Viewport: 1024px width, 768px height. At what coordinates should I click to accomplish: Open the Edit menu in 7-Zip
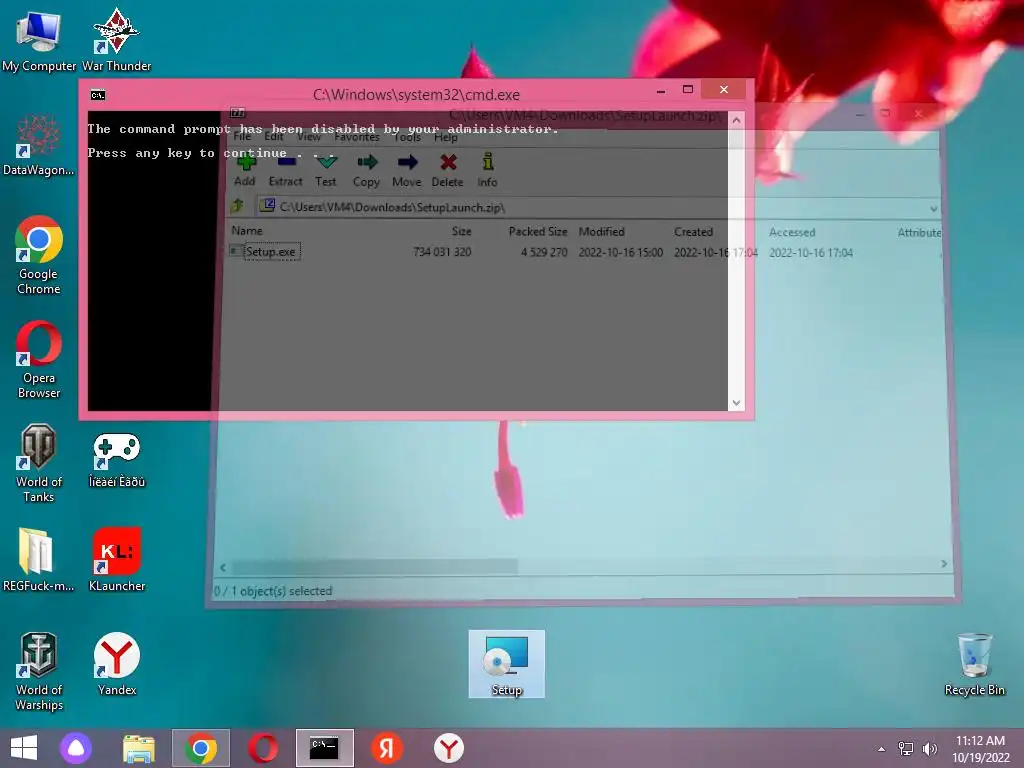tap(274, 136)
